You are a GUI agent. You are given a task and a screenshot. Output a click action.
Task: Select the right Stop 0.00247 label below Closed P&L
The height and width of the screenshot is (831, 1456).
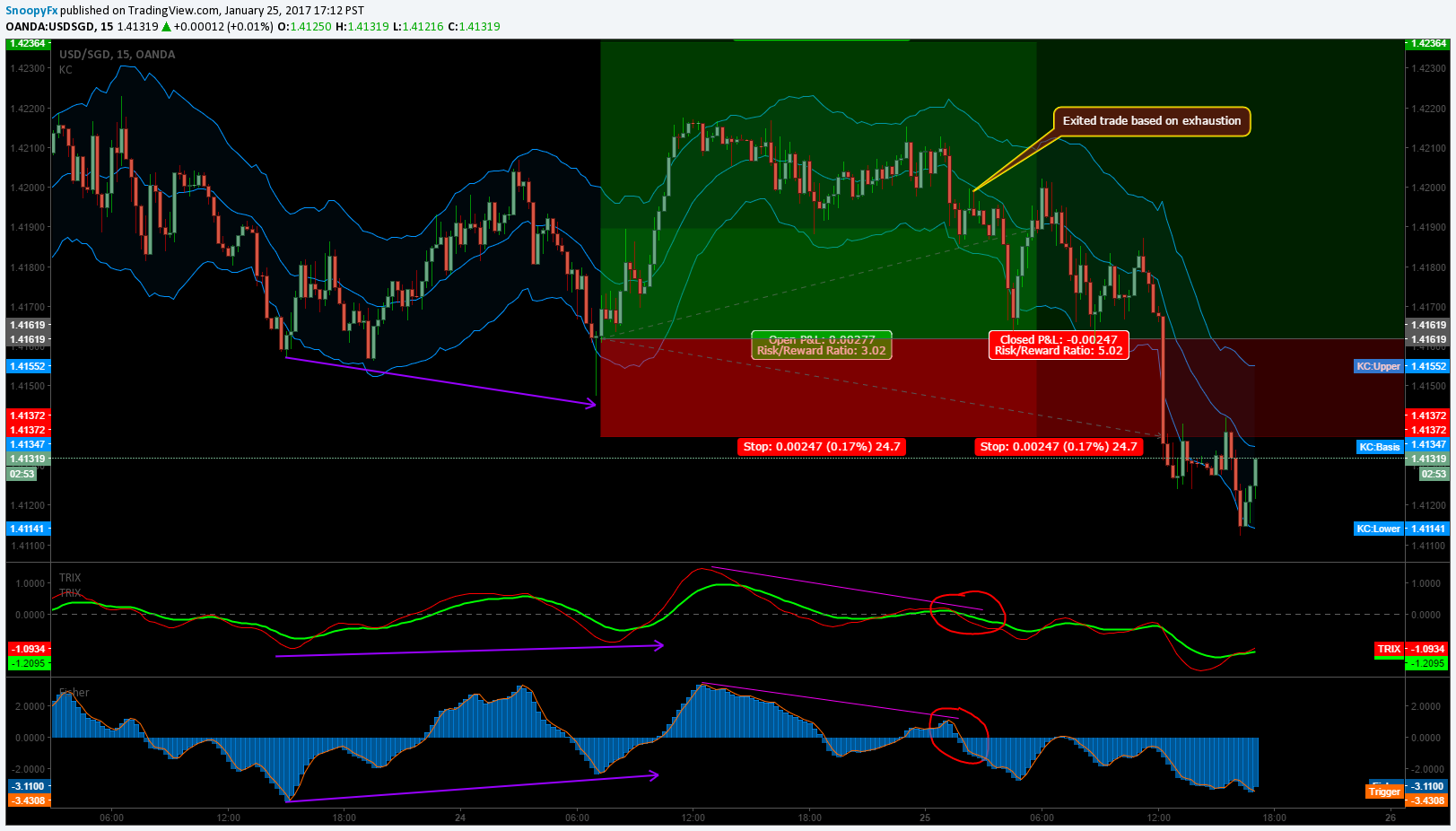click(1059, 446)
